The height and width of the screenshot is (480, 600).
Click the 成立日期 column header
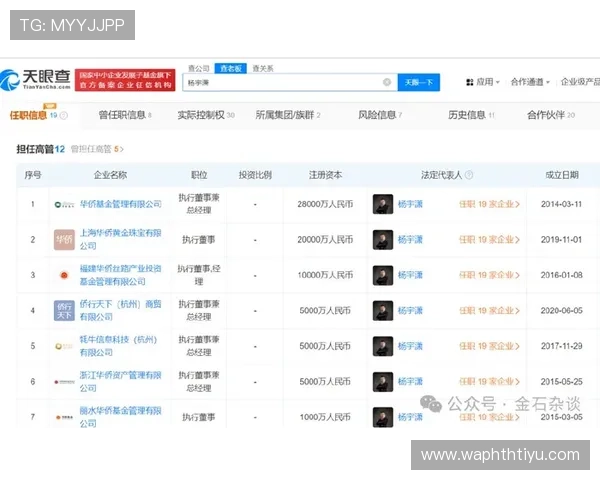click(562, 175)
